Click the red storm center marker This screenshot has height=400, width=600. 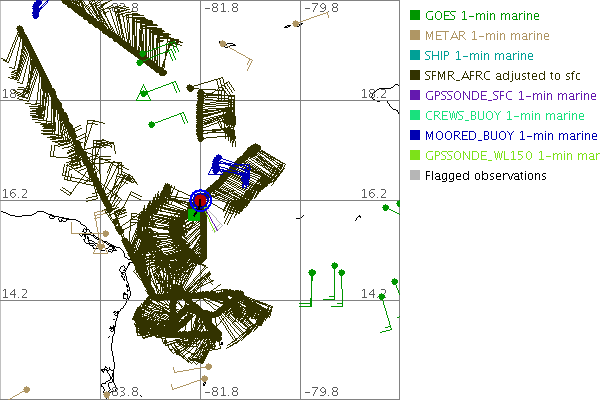(x=201, y=201)
